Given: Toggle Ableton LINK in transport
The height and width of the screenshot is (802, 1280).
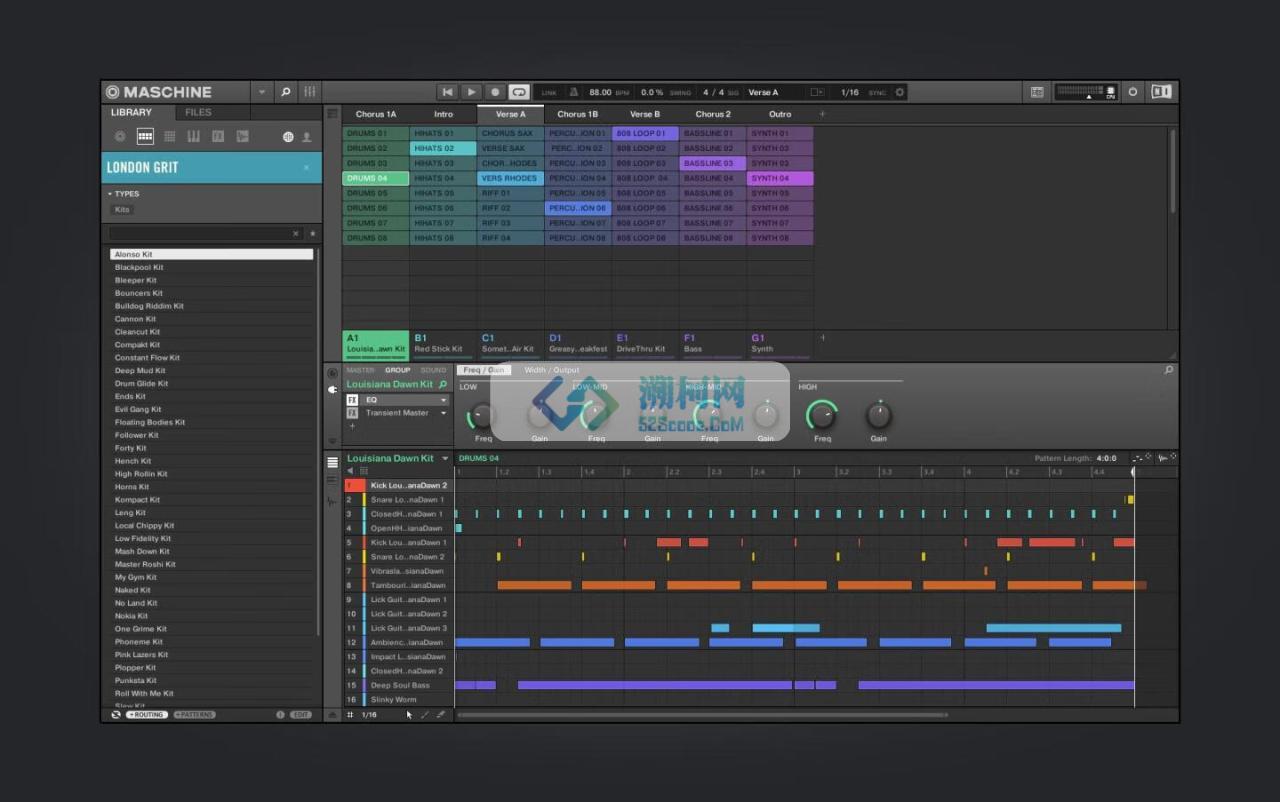Looking at the screenshot, I should [548, 92].
